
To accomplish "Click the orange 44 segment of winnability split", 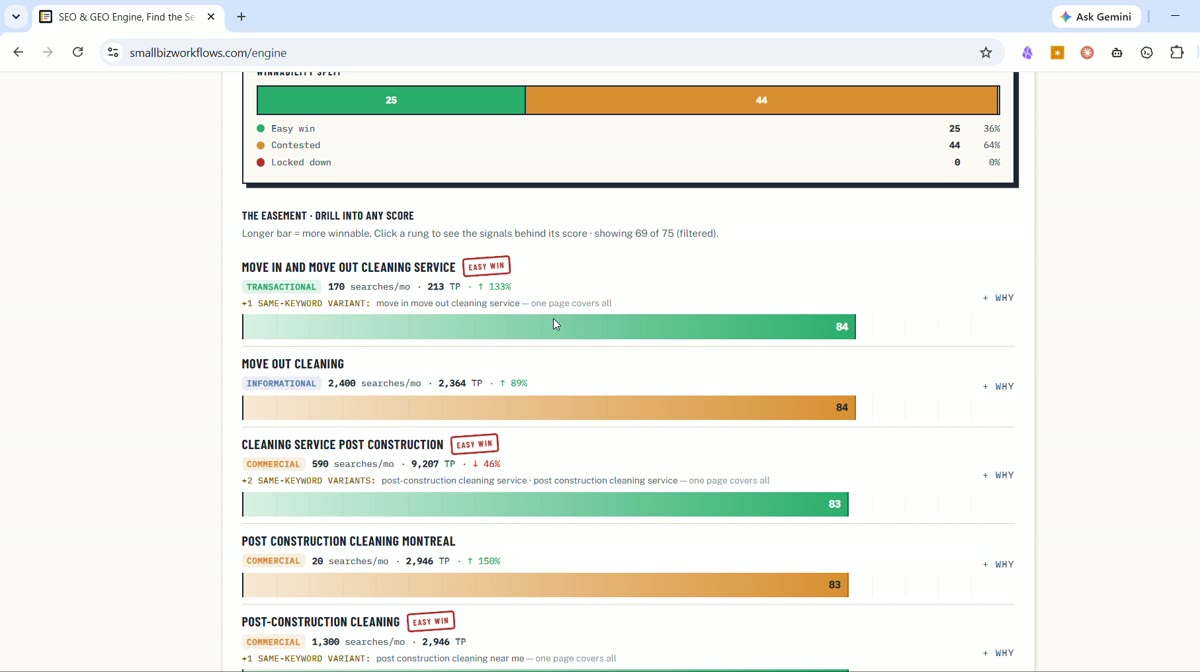I will (761, 100).
